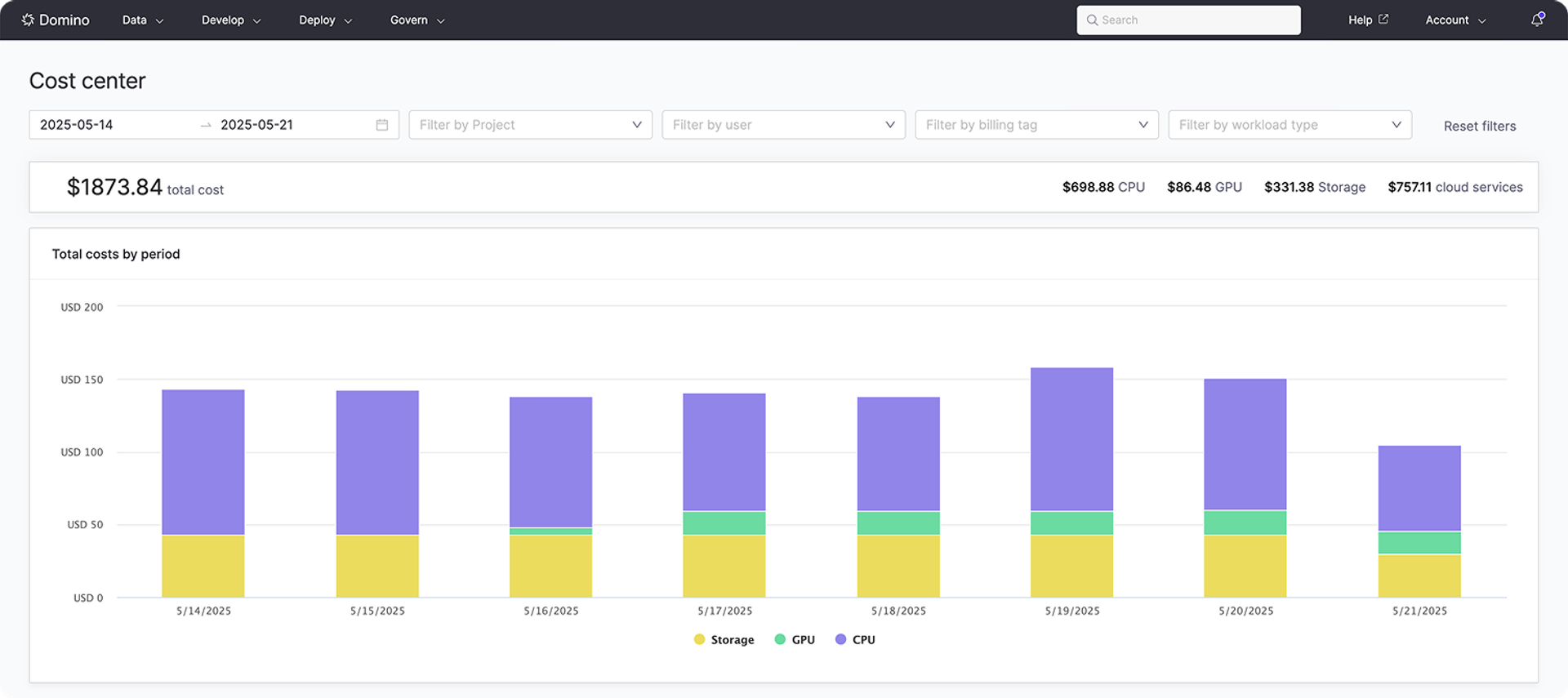Toggle the CPU legend series
1568x698 pixels.
[855, 639]
